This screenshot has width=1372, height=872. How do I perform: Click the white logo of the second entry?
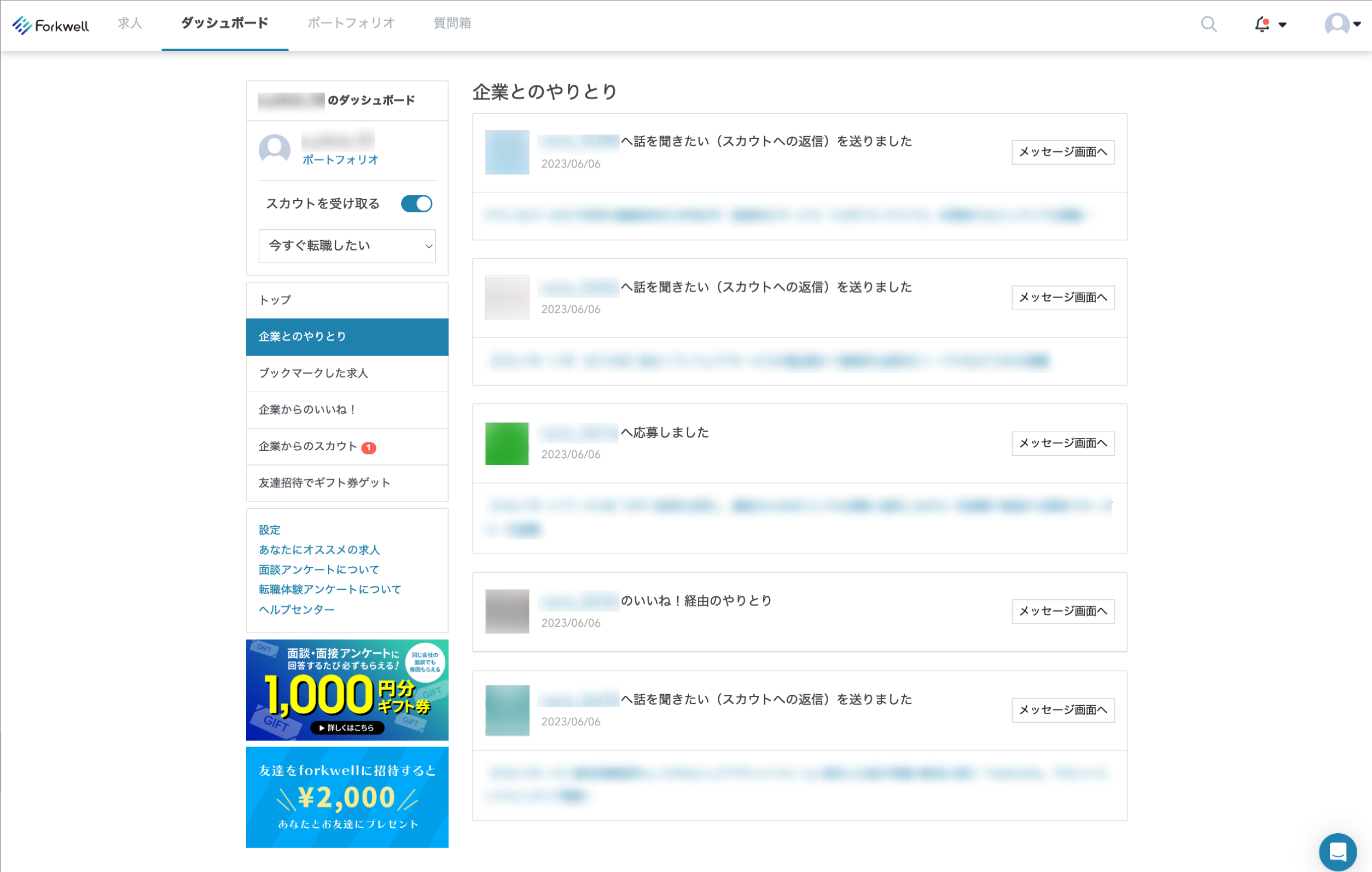(507, 298)
